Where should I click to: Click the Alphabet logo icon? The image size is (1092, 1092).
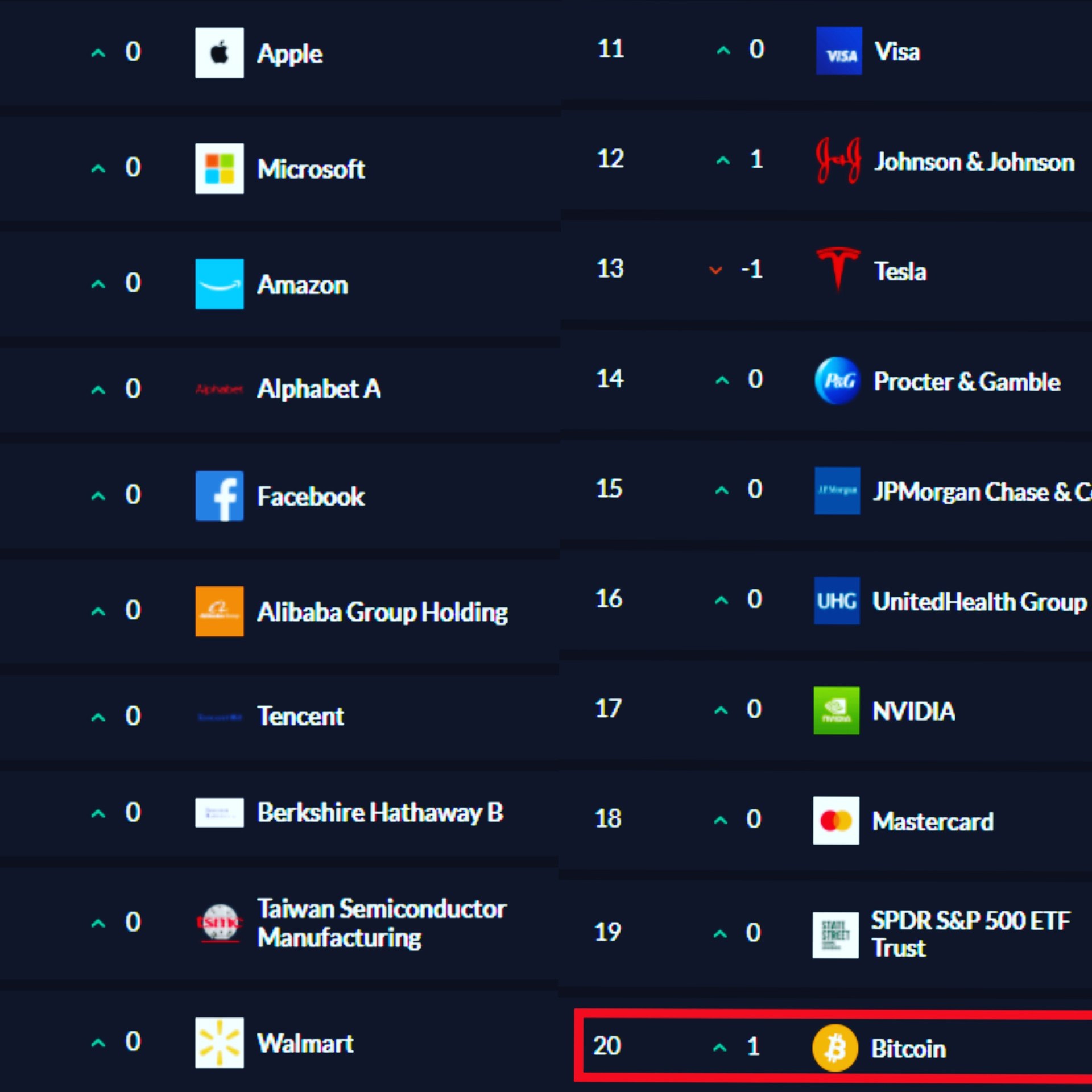click(219, 389)
